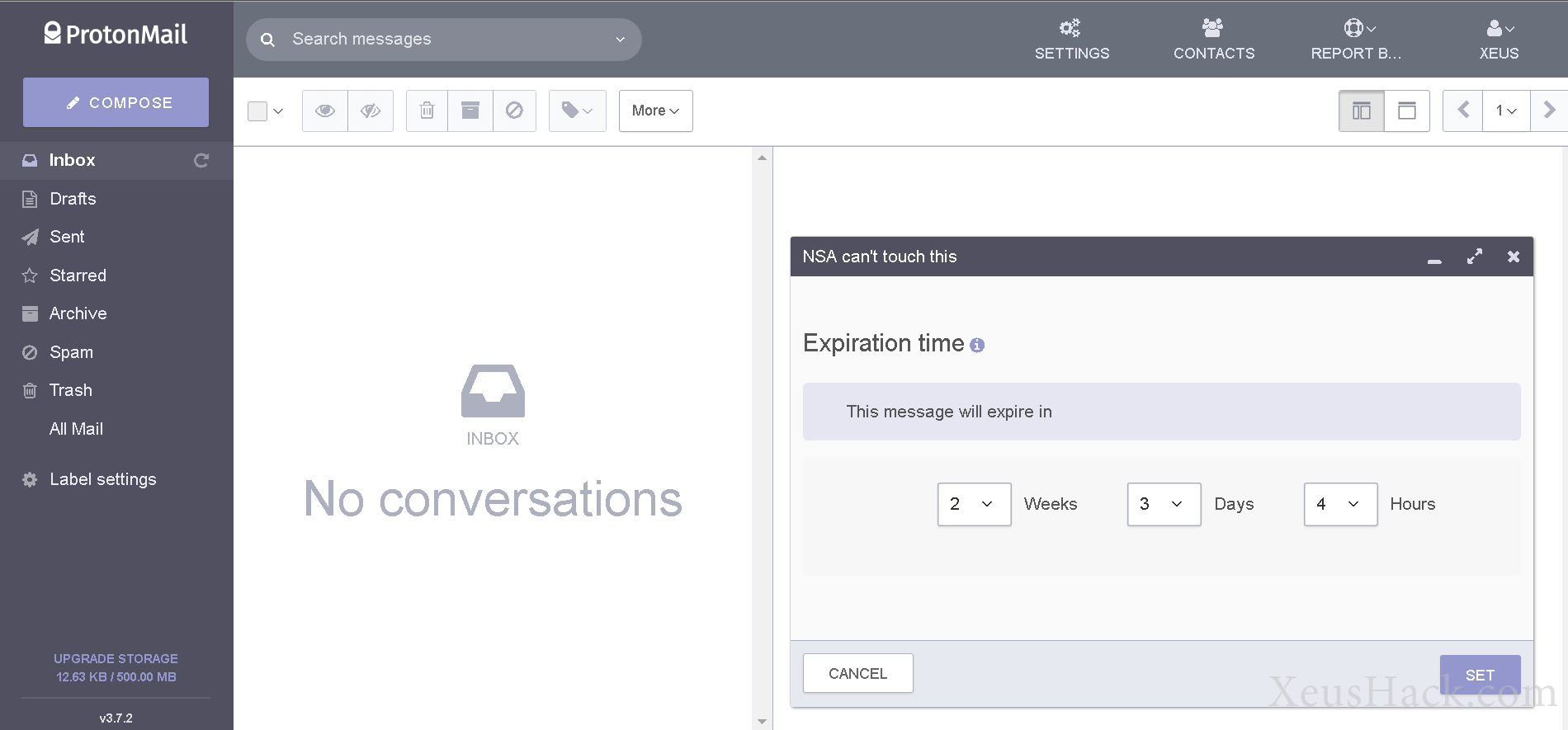The width and height of the screenshot is (1568, 730).
Task: Go to previous page arrow
Action: point(1463,111)
